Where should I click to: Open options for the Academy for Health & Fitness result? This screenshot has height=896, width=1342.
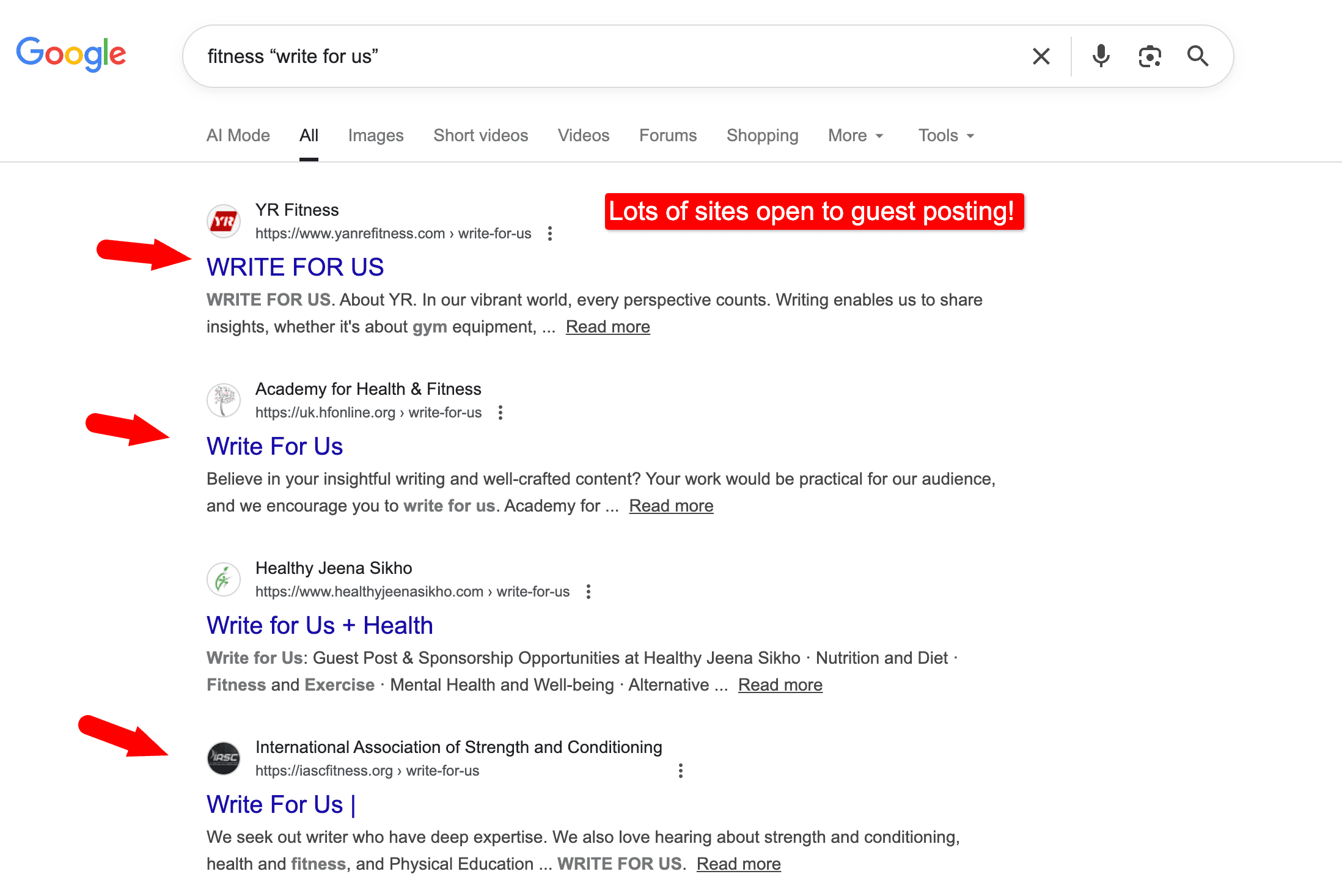click(501, 413)
